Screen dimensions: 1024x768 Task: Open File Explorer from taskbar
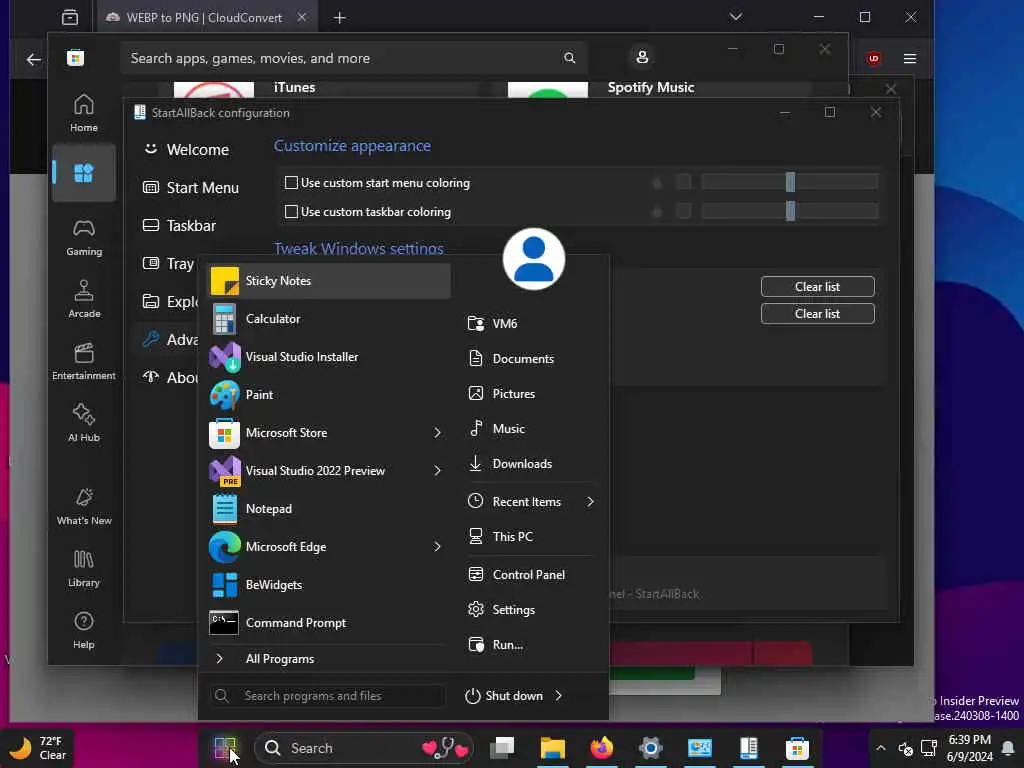[x=552, y=748]
